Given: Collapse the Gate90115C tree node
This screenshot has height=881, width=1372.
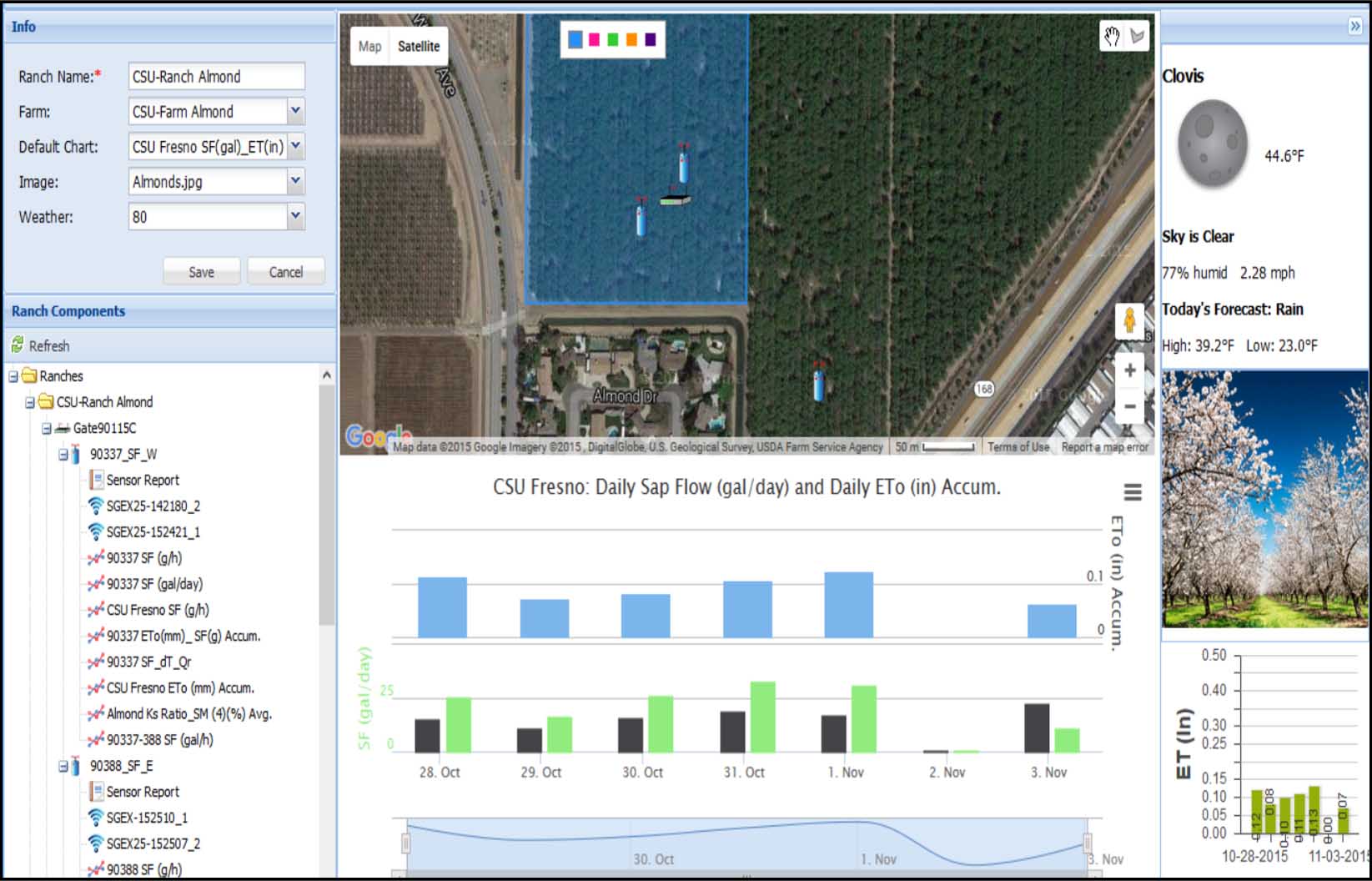Looking at the screenshot, I should [47, 428].
